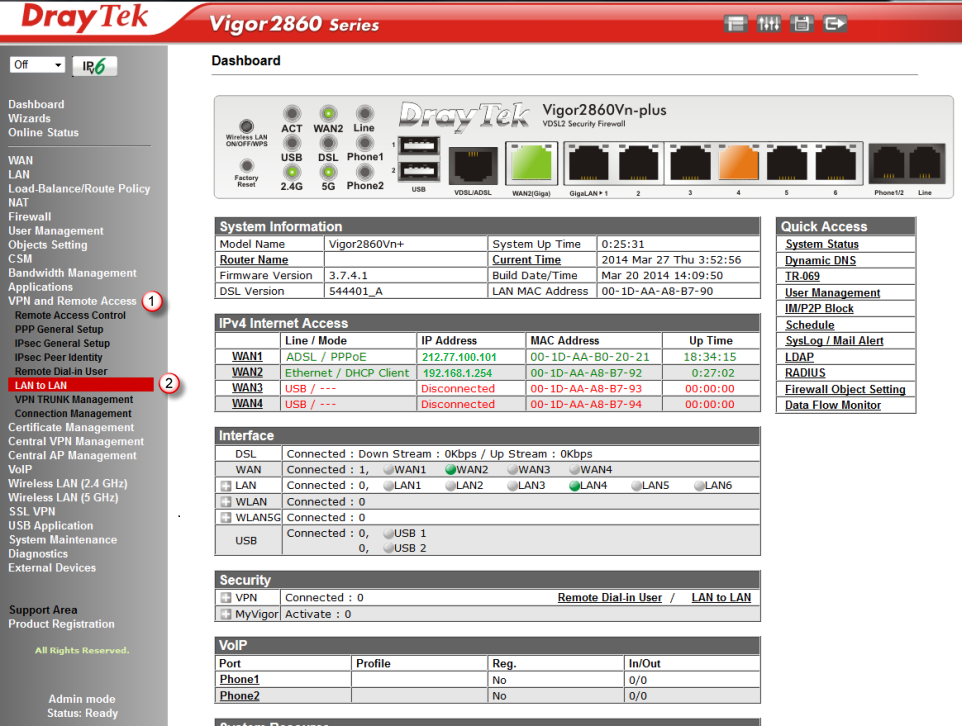Click the ACT LED on router image

(291, 114)
